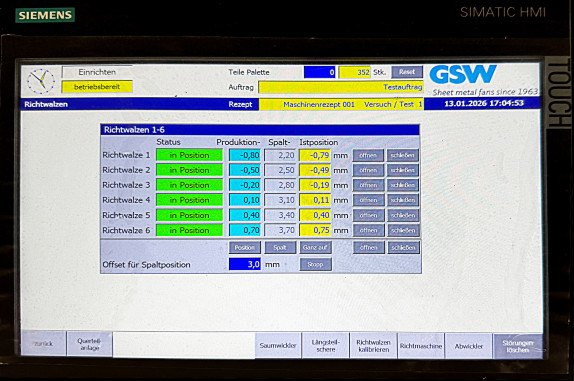Screen dimensions: 574x381
Task: Open Richtwalze 1 with öffnen button
Action: click(x=368, y=155)
